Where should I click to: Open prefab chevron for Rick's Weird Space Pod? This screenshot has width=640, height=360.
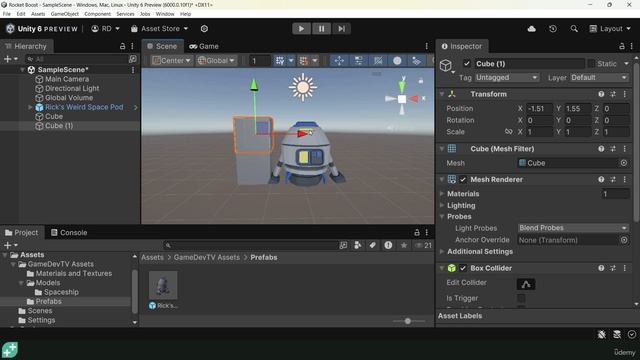136,107
